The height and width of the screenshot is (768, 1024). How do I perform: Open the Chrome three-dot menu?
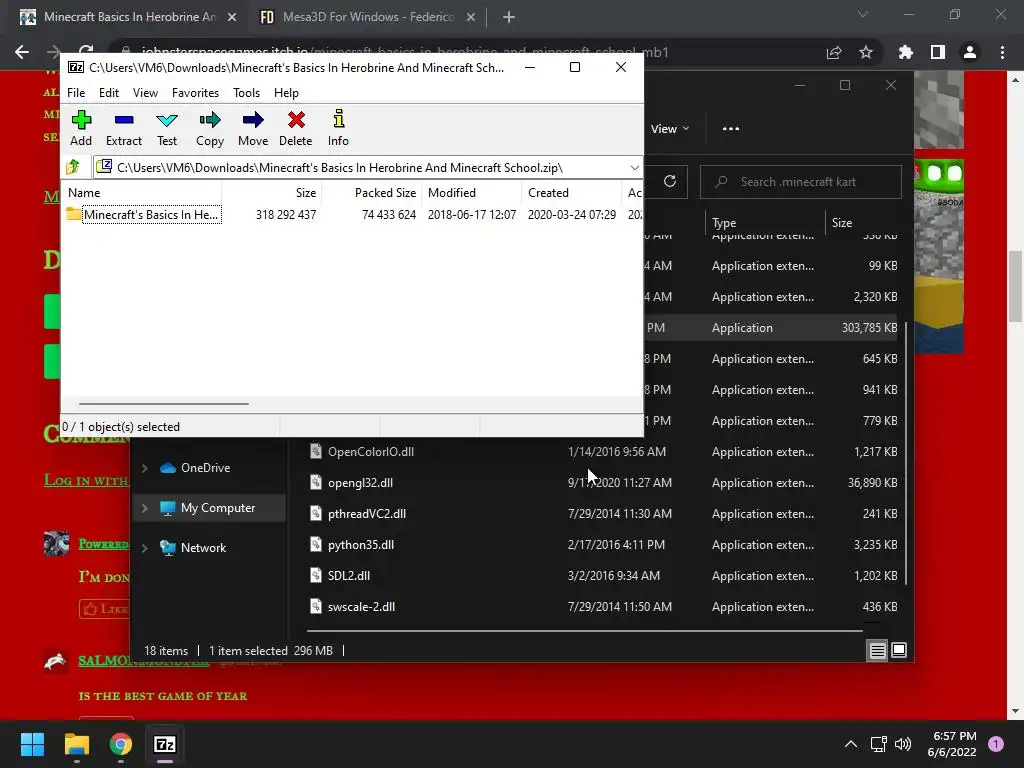point(1002,52)
